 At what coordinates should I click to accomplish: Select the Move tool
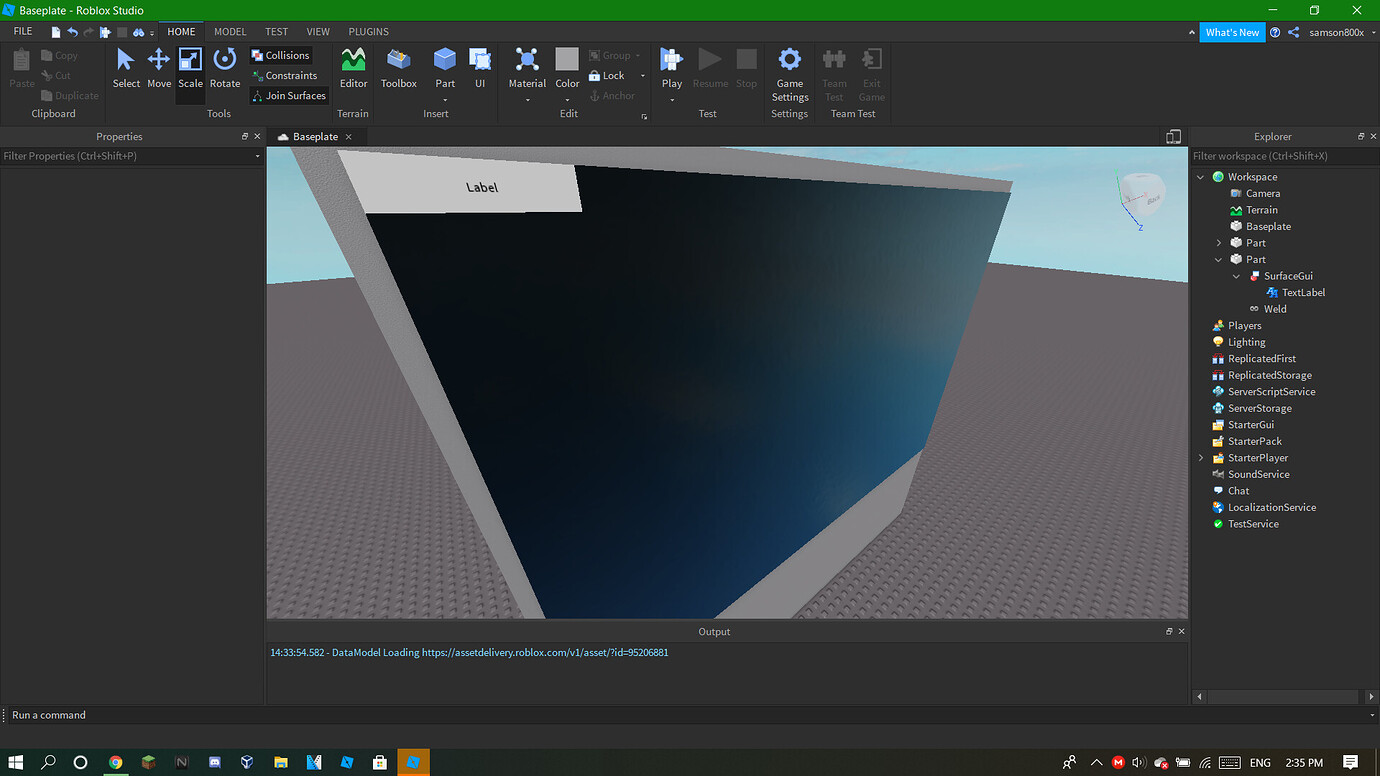(158, 70)
